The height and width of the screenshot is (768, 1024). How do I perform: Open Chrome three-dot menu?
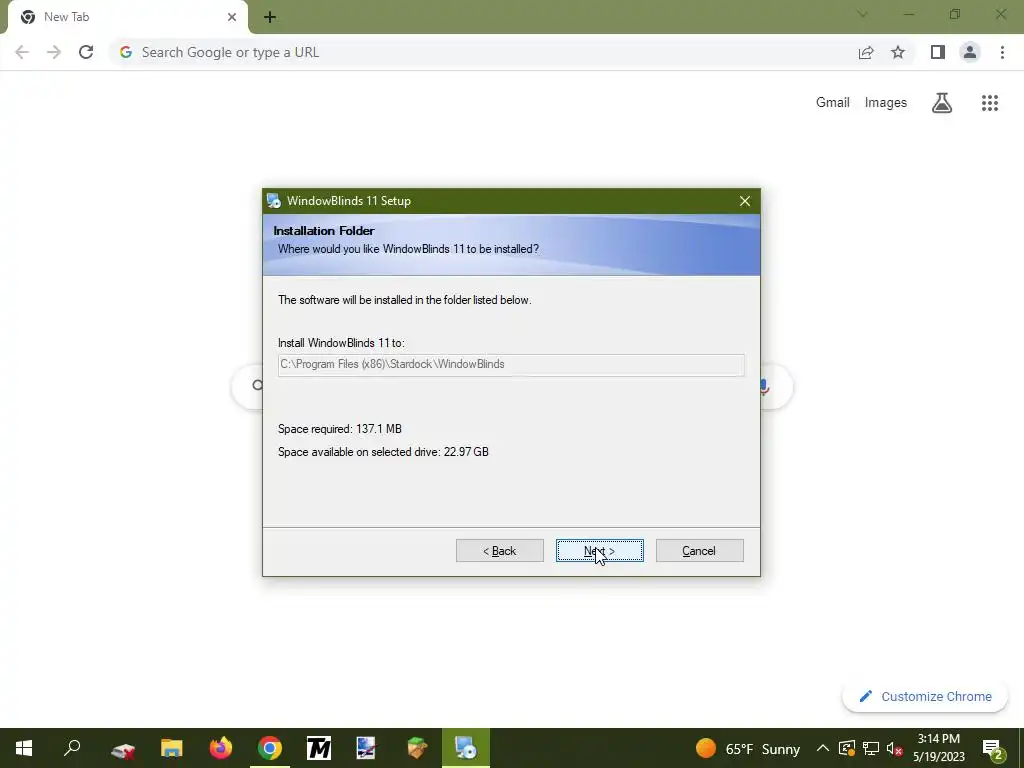coord(1002,52)
